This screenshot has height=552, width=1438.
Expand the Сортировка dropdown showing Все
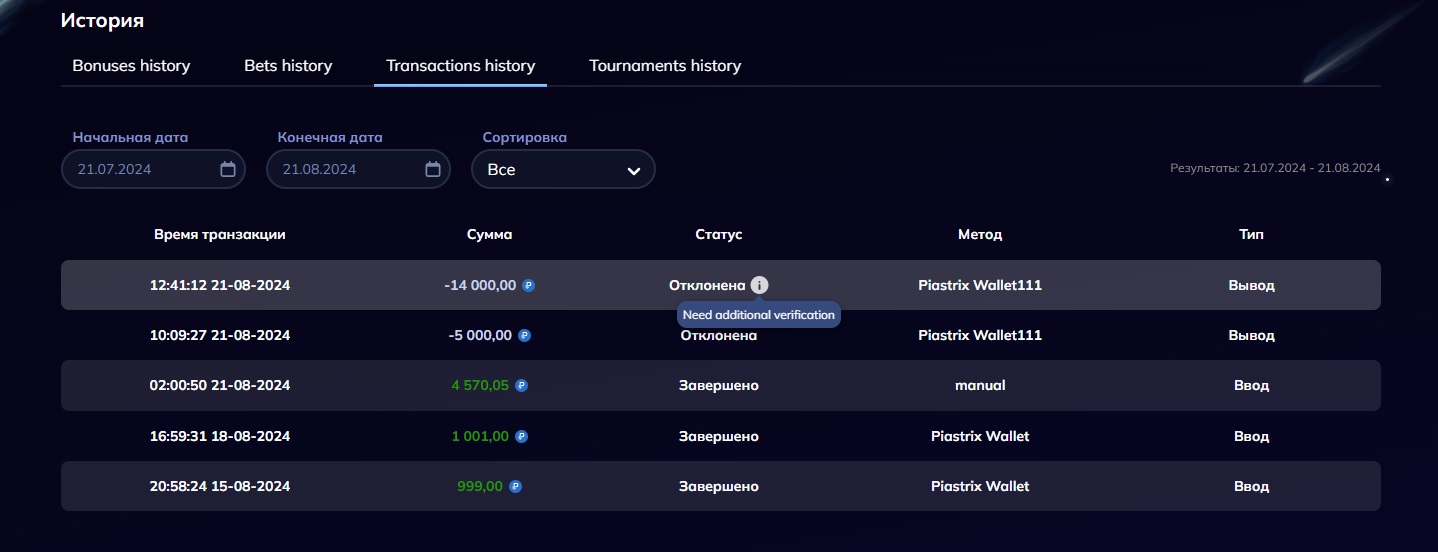tap(562, 169)
